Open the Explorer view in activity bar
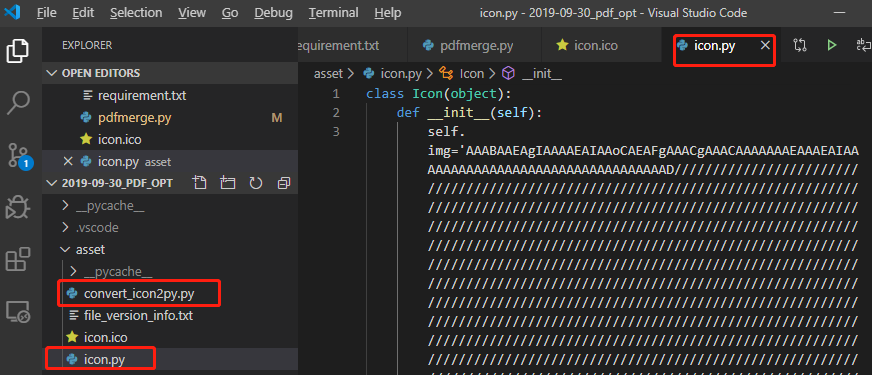872x375 pixels. (18, 50)
